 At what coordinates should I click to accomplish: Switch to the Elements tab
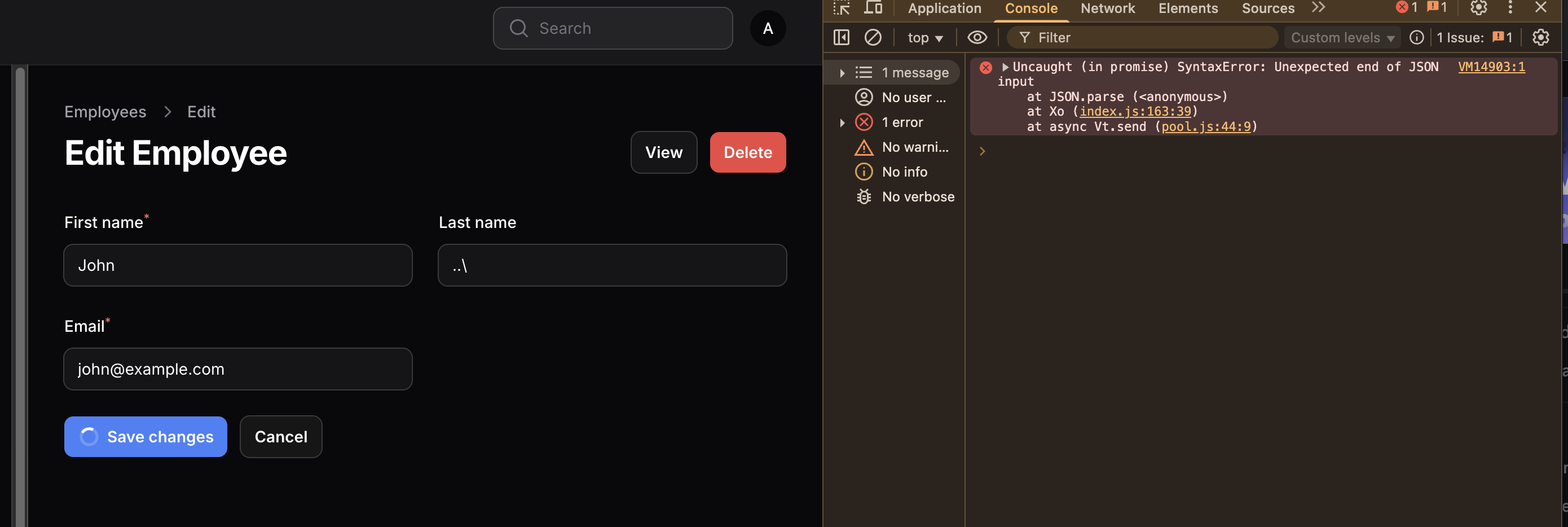pos(1188,8)
